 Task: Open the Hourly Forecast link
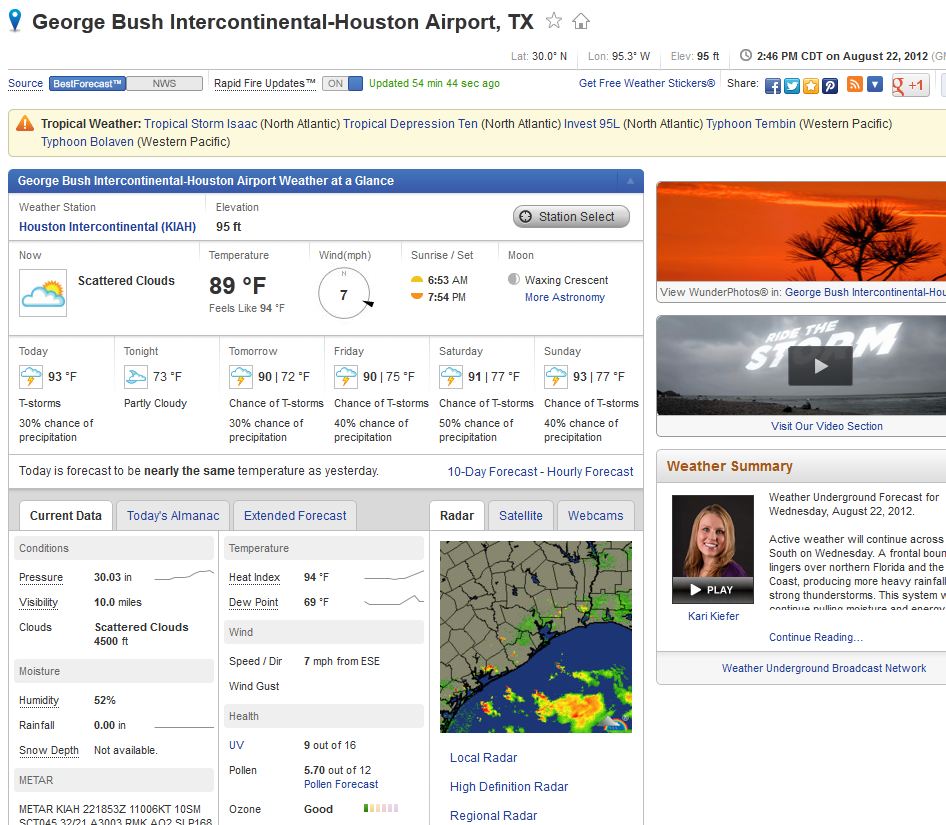590,472
